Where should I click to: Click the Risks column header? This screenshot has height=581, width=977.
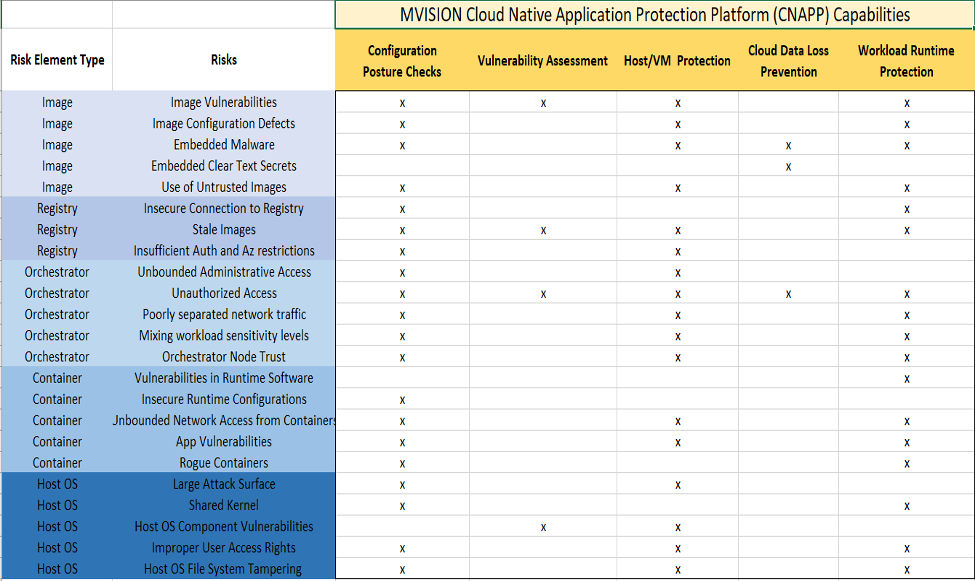pos(224,60)
